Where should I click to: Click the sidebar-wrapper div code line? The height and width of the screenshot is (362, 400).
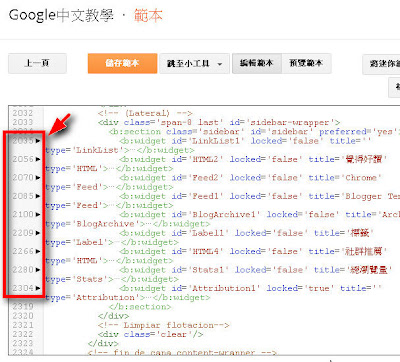pyautogui.click(x=219, y=123)
